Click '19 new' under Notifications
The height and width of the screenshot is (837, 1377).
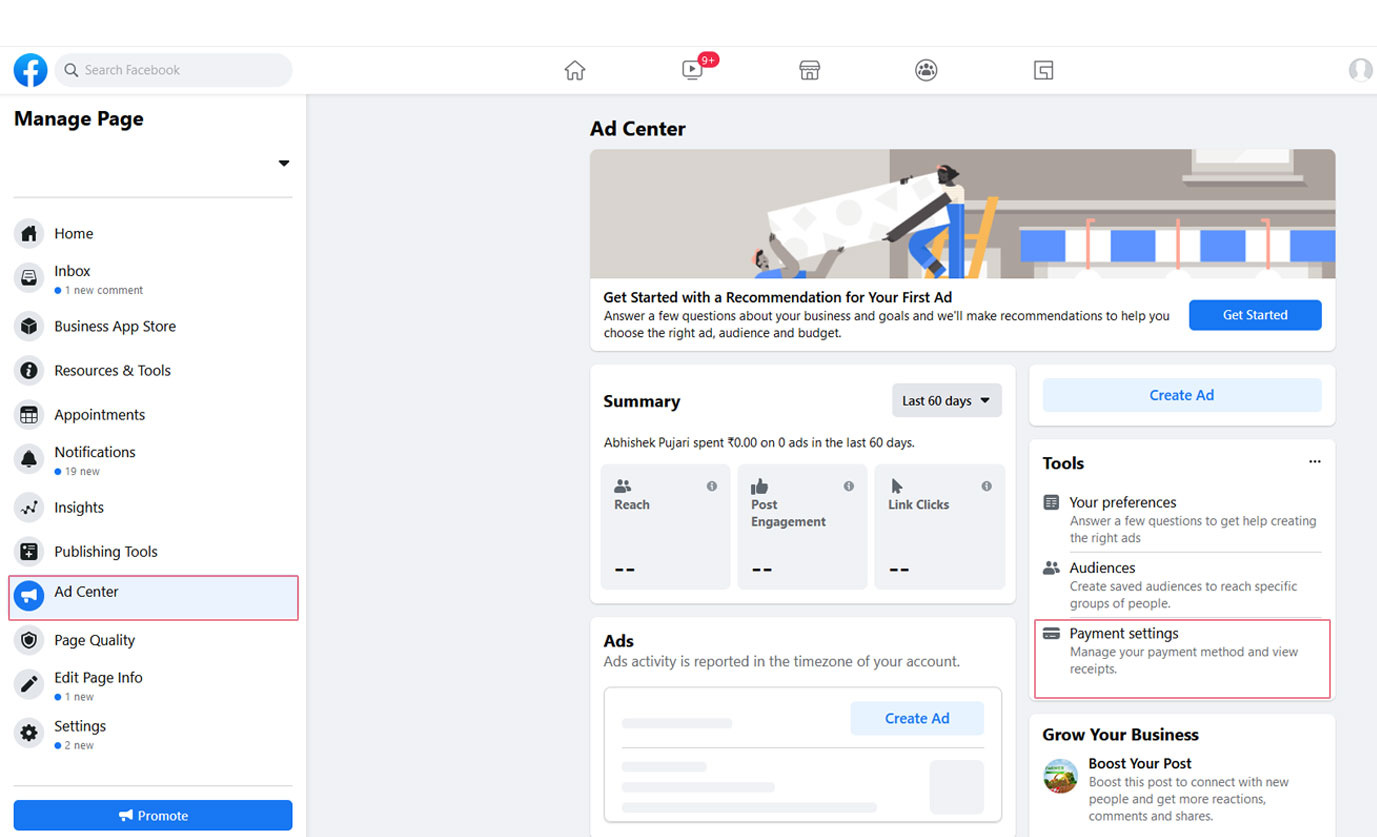pyautogui.click(x=83, y=471)
